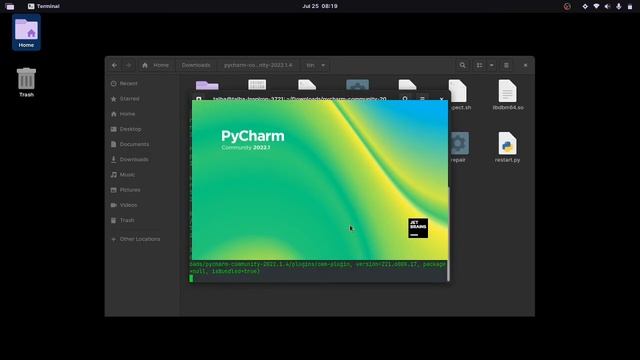Click the diamond-shaped tray icon

pyautogui.click(x=585, y=6)
